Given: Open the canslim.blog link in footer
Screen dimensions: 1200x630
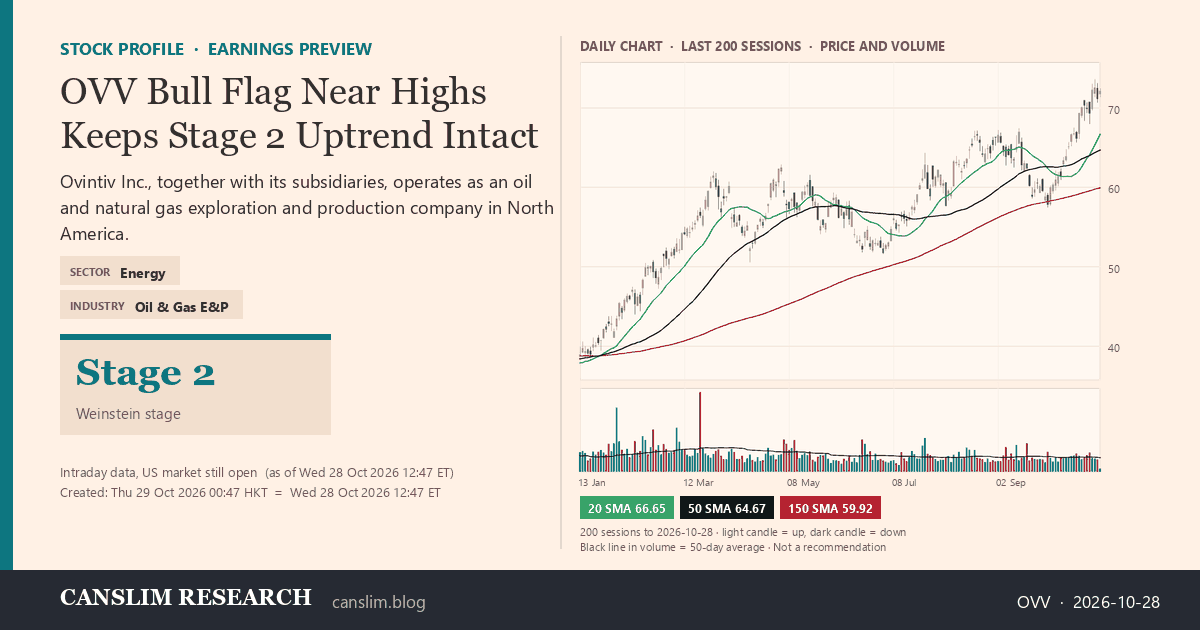Looking at the screenshot, I should (x=378, y=602).
